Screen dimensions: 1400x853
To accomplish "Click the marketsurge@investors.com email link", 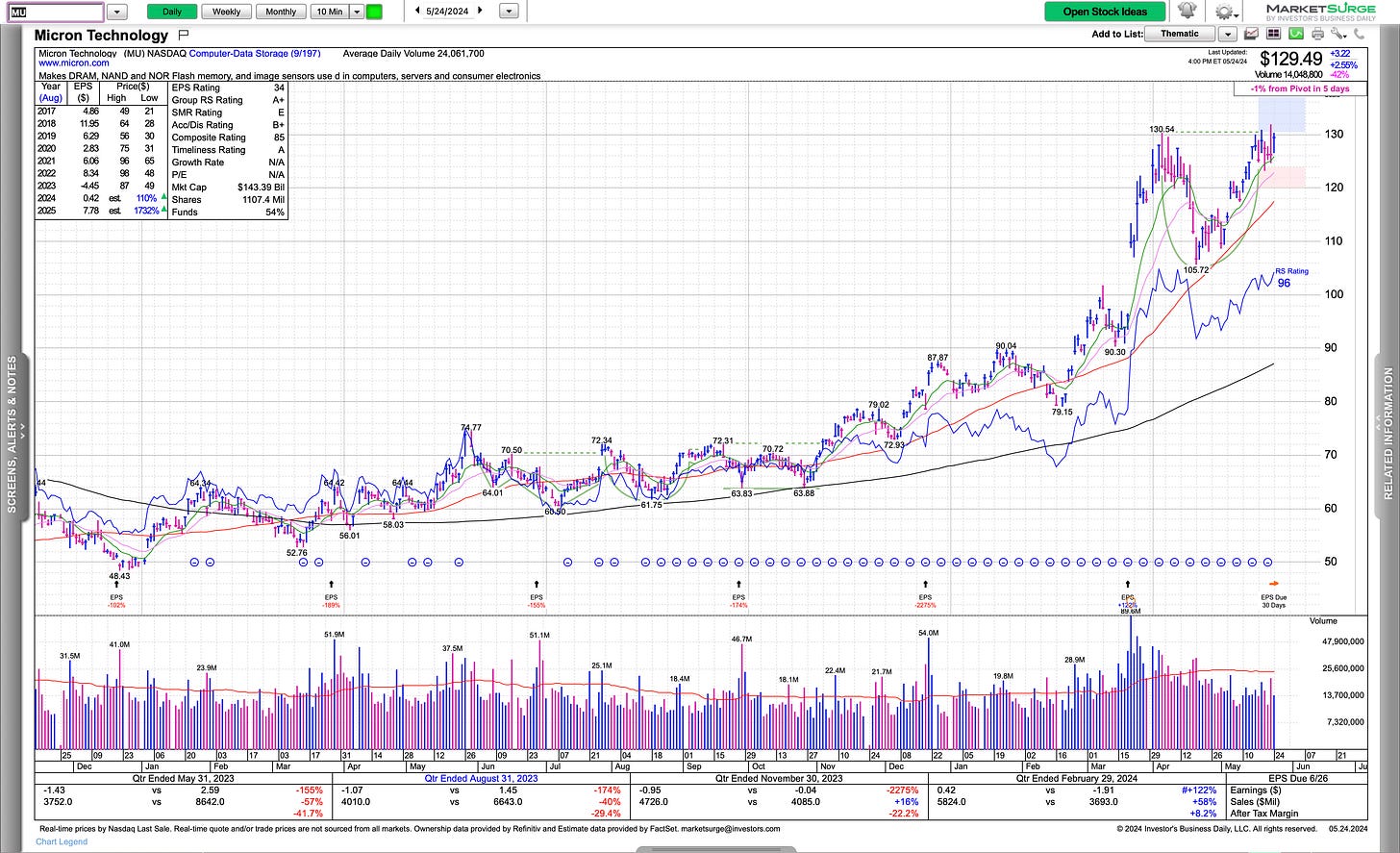I will coord(732,828).
